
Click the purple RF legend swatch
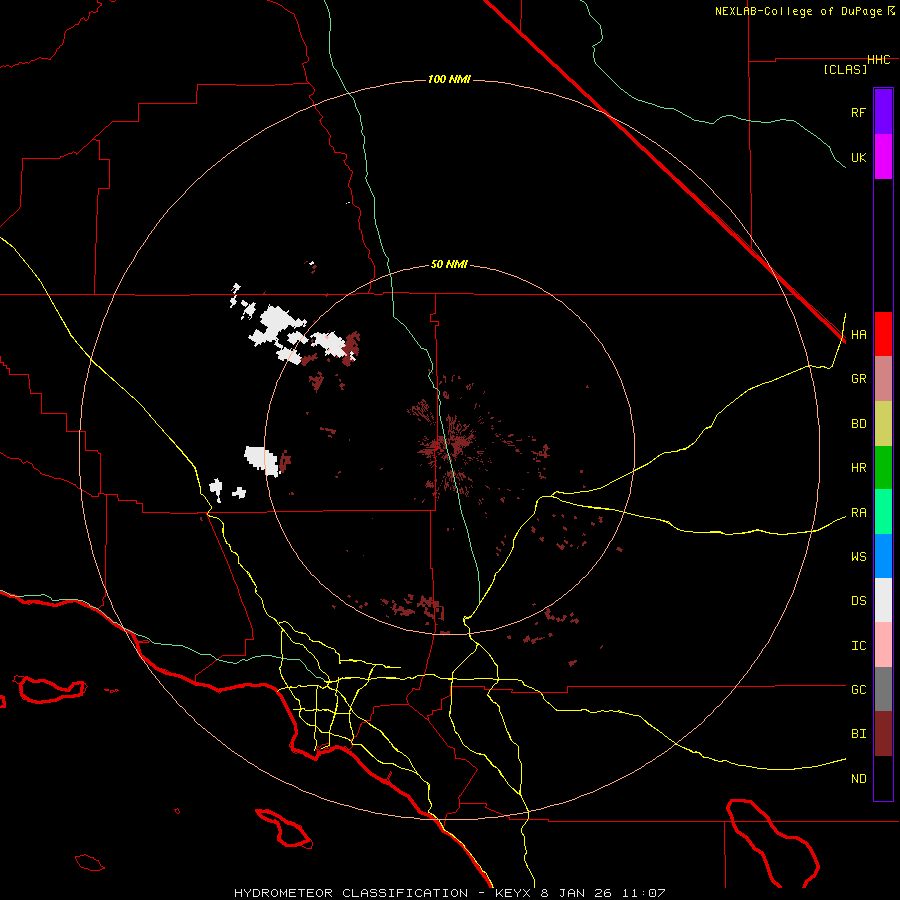(883, 112)
